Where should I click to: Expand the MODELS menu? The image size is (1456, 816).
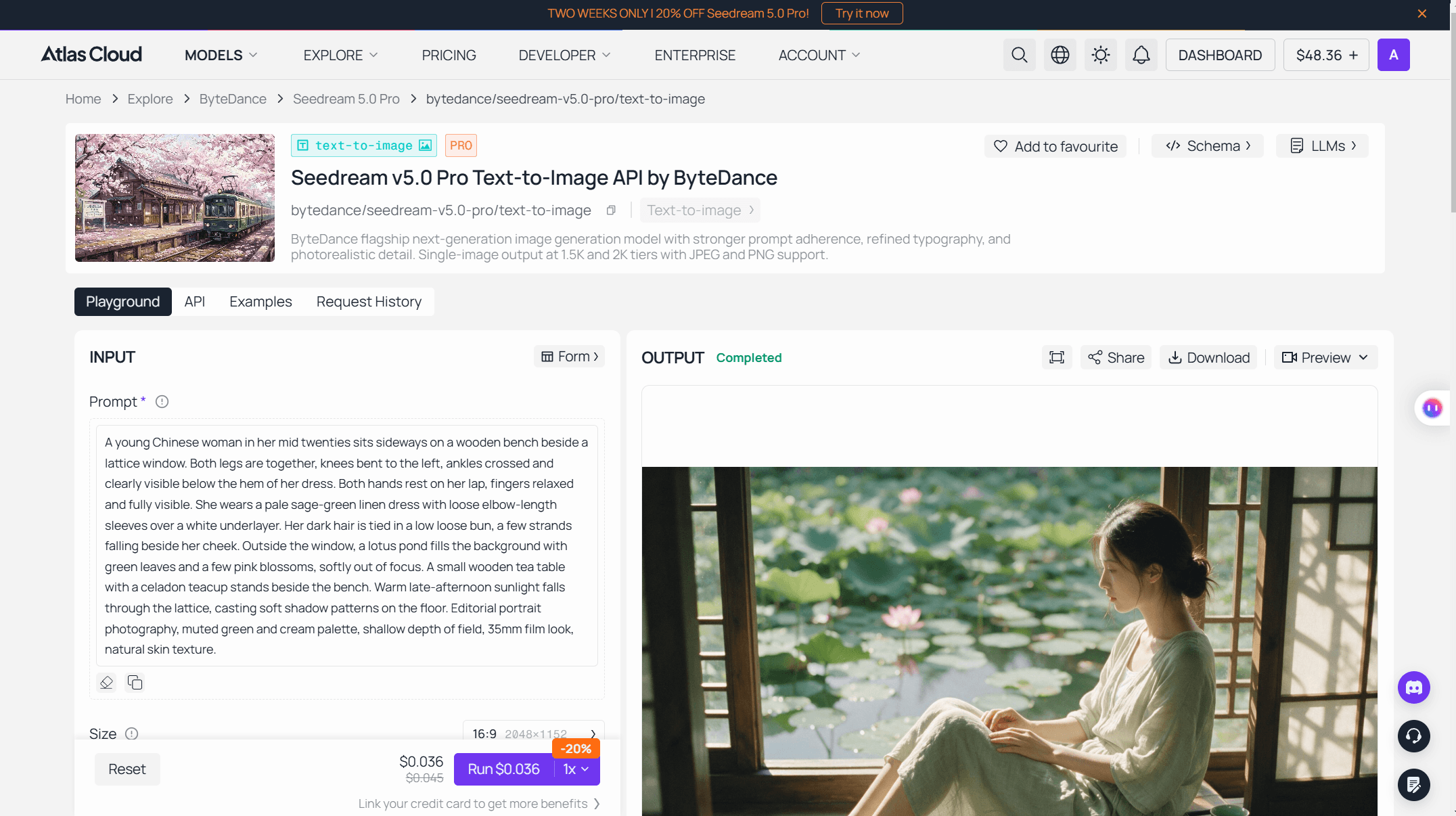tap(221, 55)
